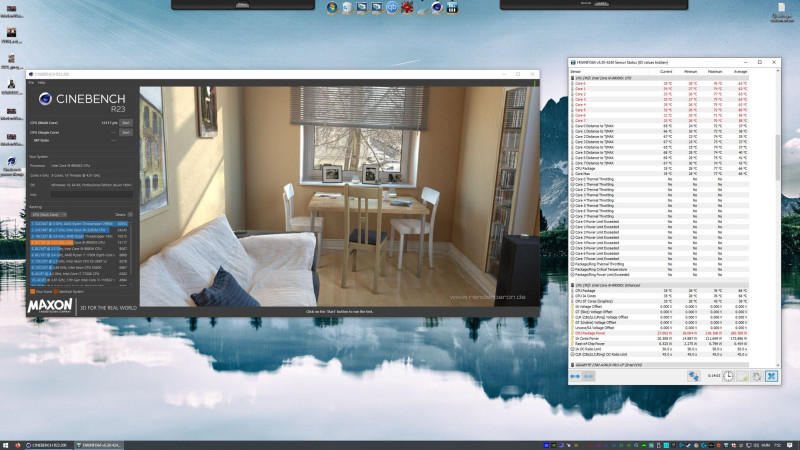Switch to the Cinebench R23 taskbar button

tap(48, 445)
